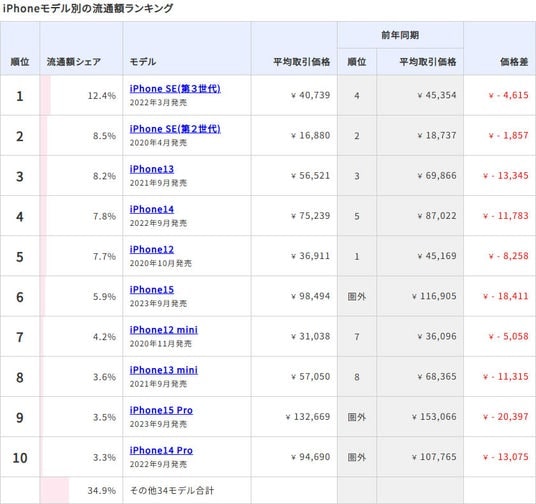
Task: Open the iPhone13 model link
Action: tap(152, 169)
